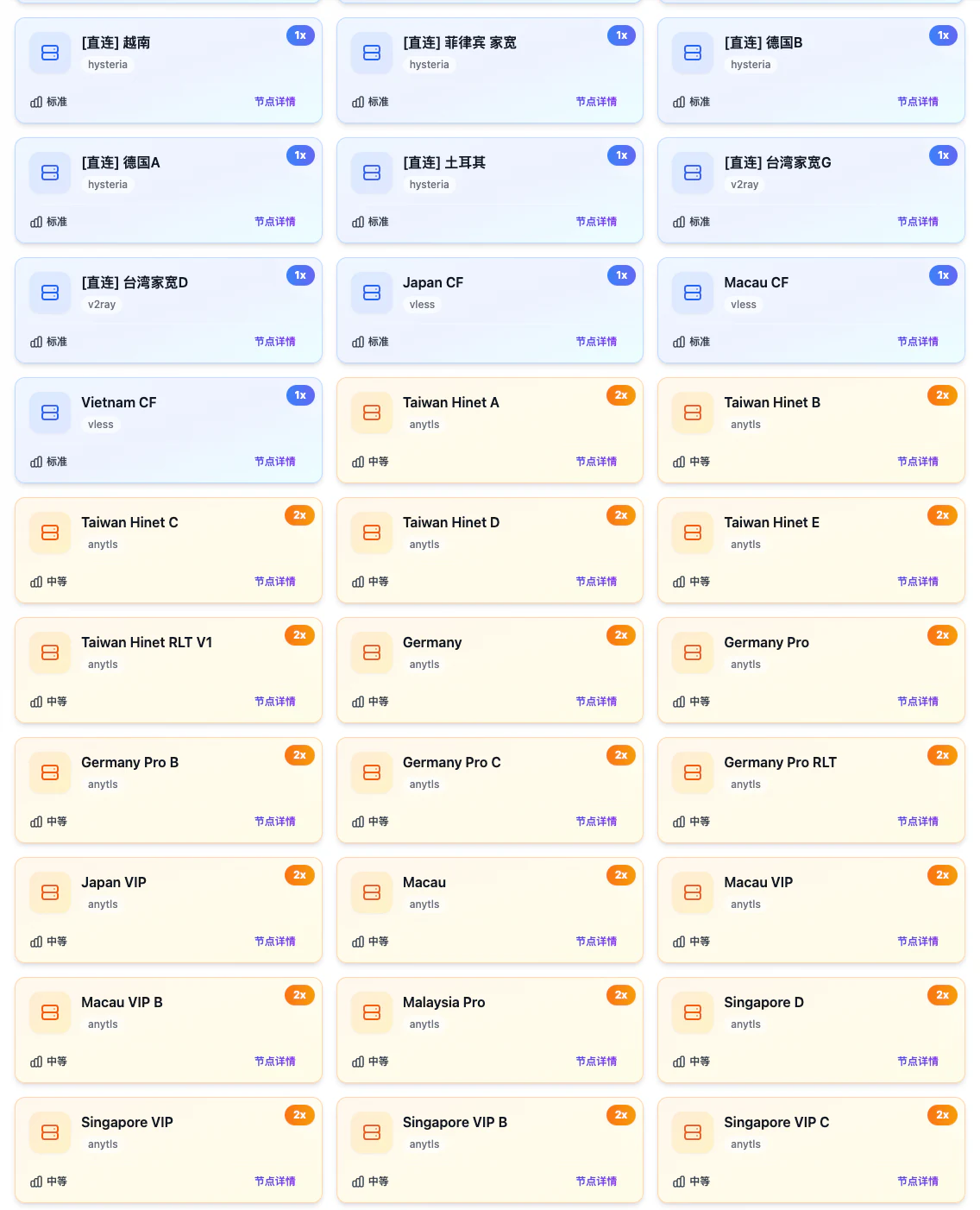Click the orange server icon on Taiwan Hinet D
The width and height of the screenshot is (980, 1210).
(x=372, y=533)
